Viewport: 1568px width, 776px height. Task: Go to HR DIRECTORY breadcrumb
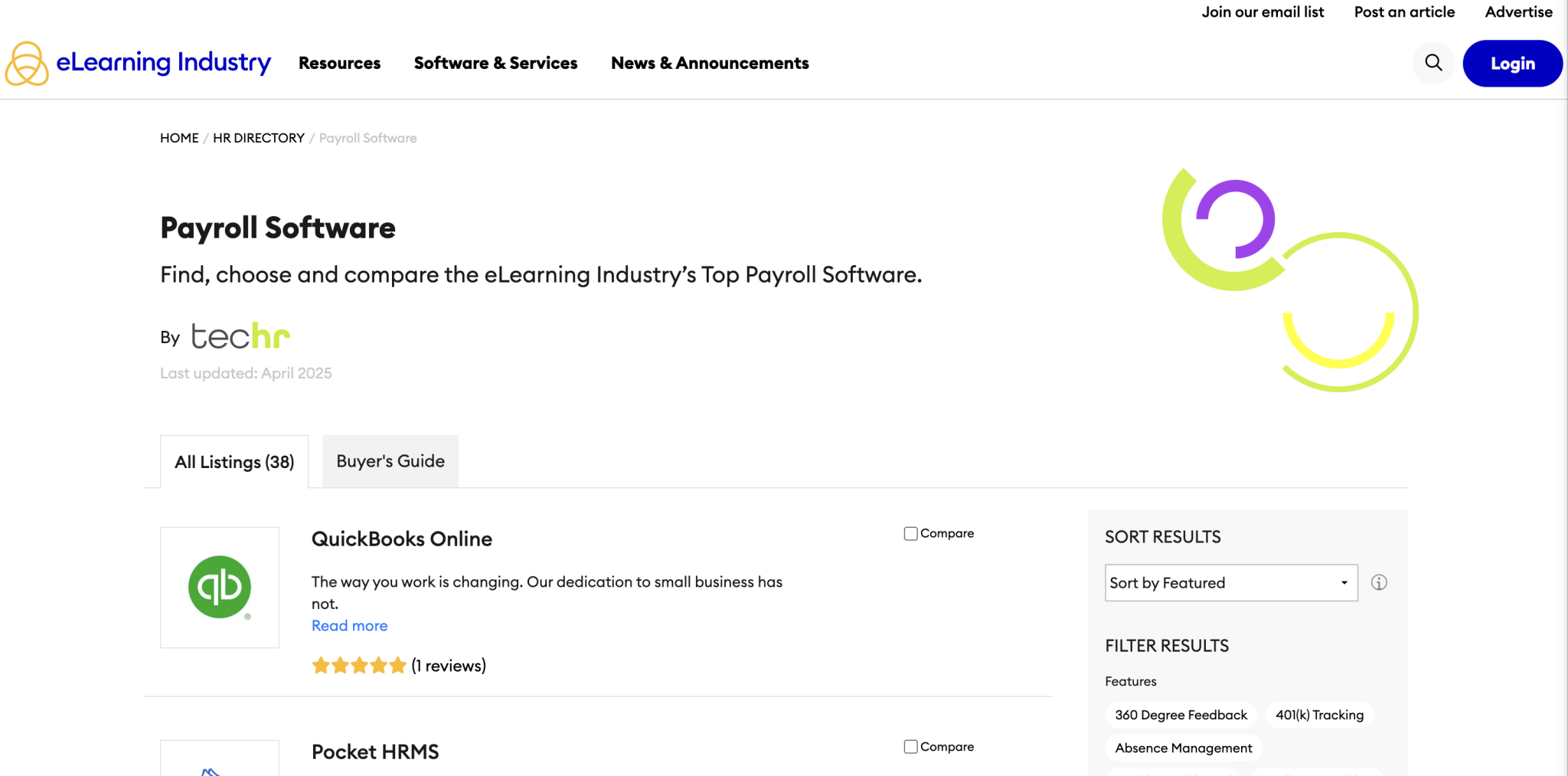coord(259,138)
